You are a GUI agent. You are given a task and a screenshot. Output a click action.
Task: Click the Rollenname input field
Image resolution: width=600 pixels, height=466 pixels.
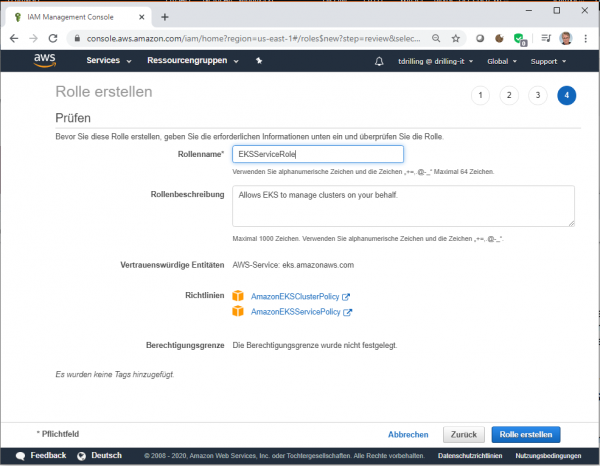coord(318,154)
